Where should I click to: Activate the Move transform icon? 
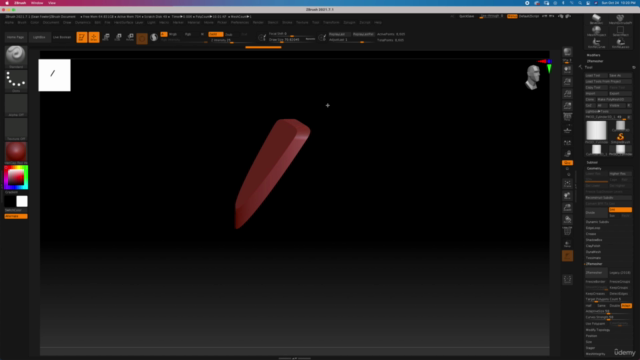[x=106, y=37]
